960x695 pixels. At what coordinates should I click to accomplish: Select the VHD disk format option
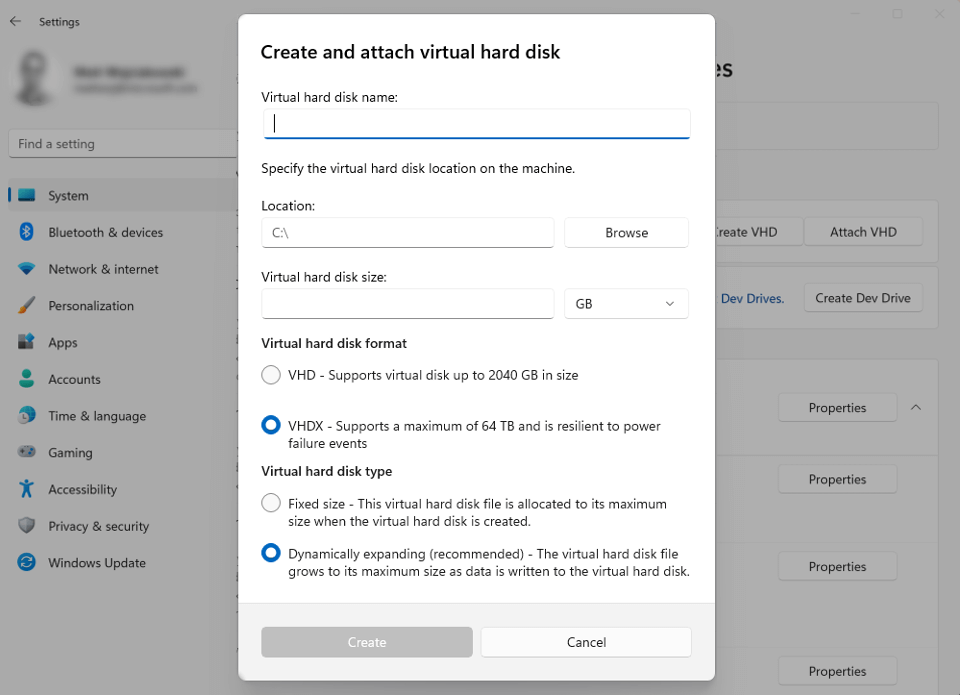[x=270, y=374]
